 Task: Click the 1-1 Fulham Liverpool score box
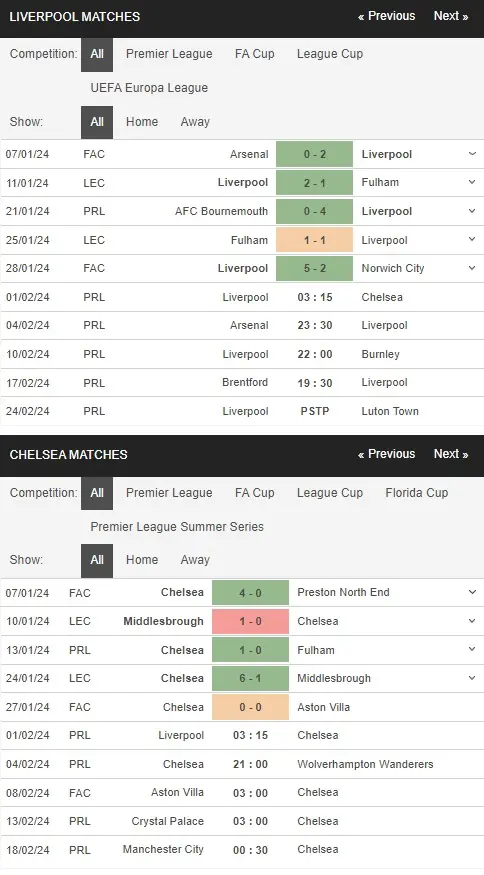(314, 240)
